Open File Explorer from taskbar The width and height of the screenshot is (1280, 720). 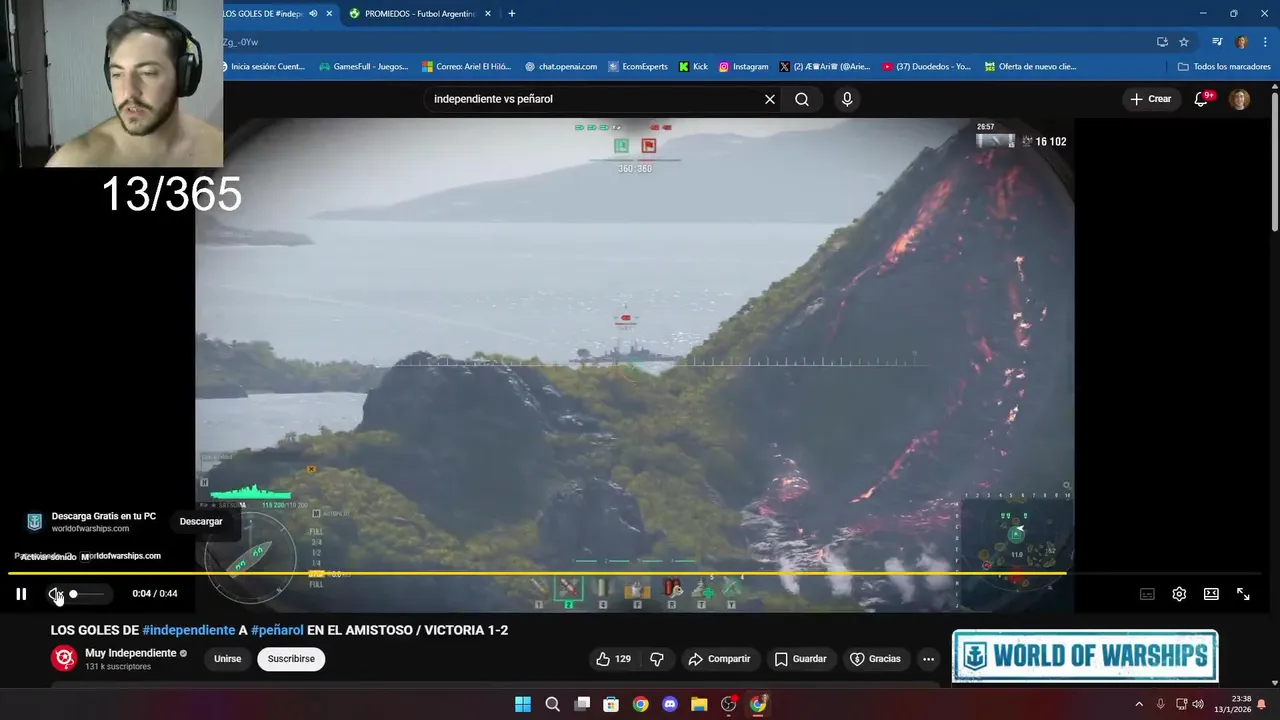[x=699, y=704]
